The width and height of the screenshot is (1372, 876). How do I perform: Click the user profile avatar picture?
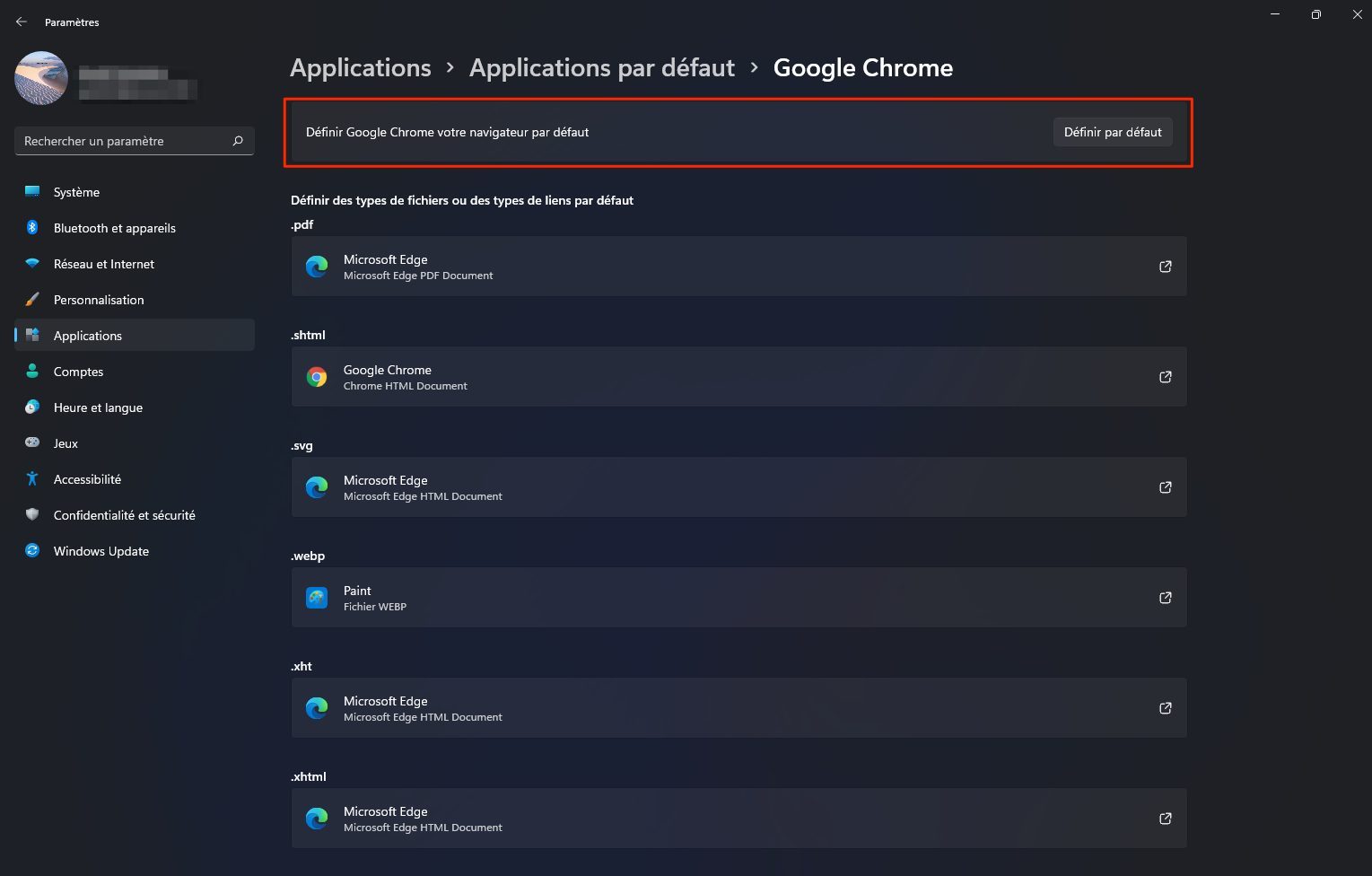tap(41, 78)
